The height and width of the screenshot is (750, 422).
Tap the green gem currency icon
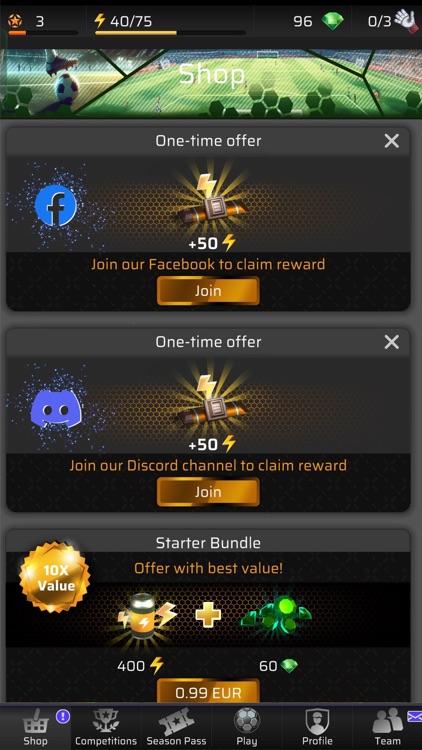(332, 21)
